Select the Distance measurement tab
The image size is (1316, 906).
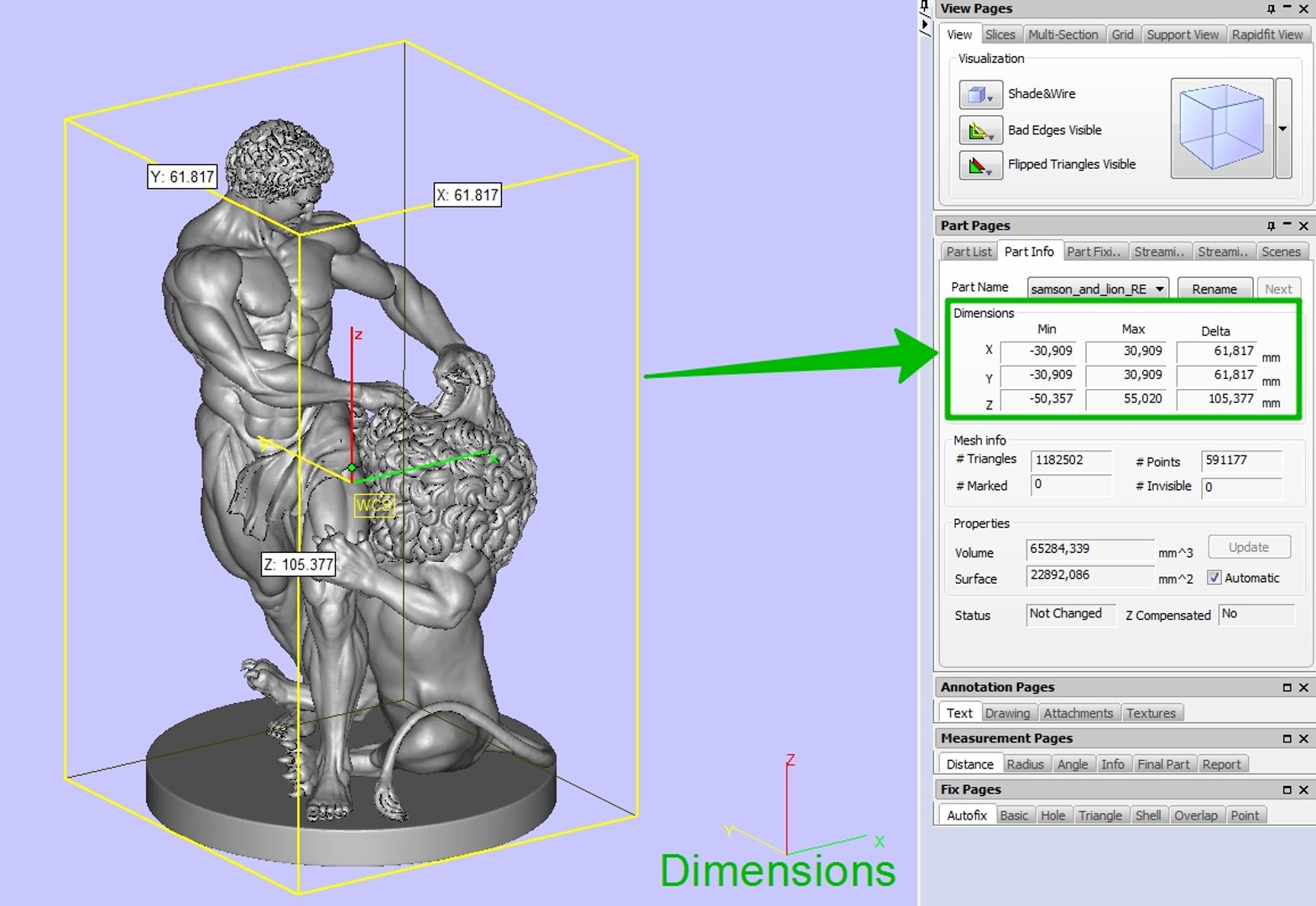pos(969,764)
